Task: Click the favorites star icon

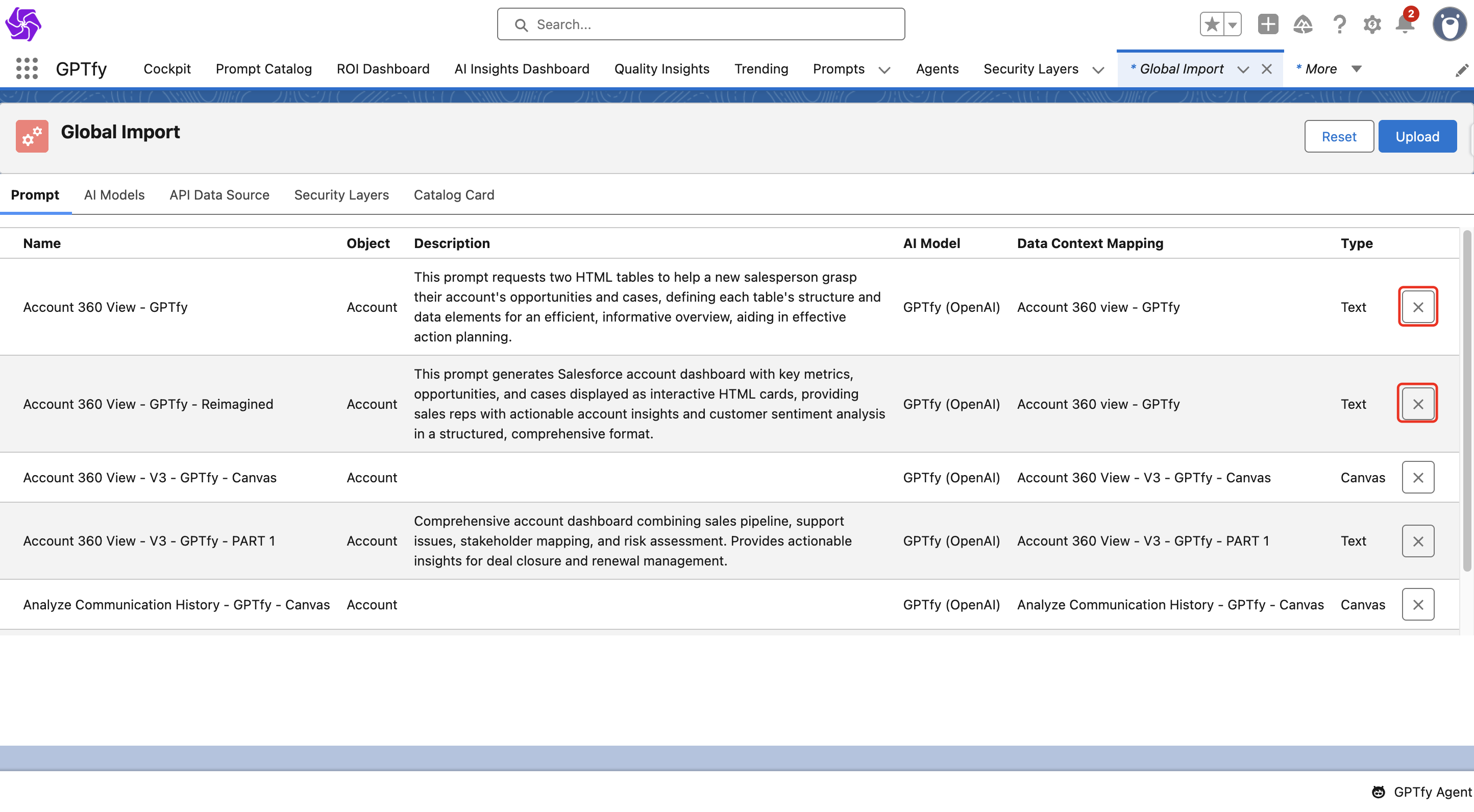Action: [x=1211, y=24]
